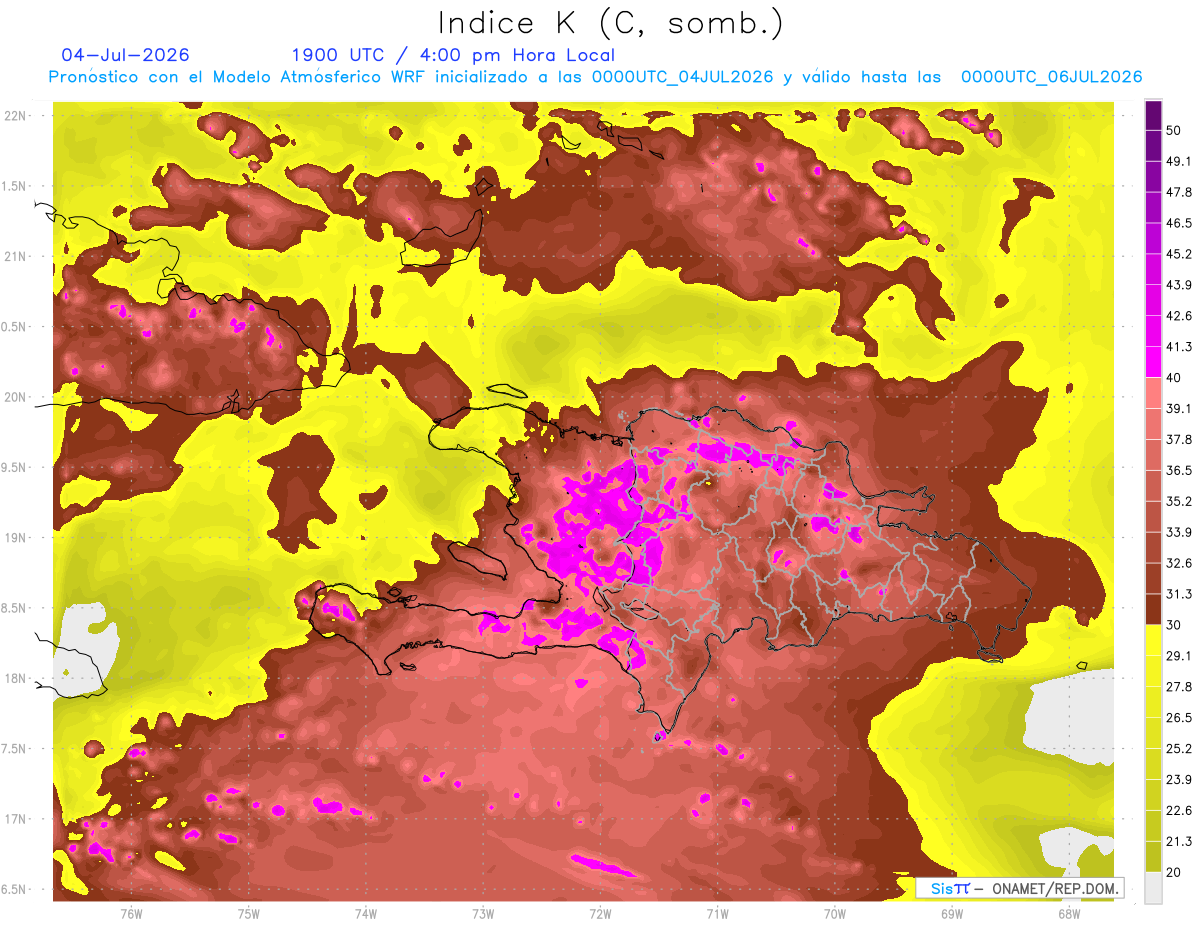Image resolution: width=1200 pixels, height=927 pixels.
Task: Click the title 'Indice K (C, somb.)'
Action: [x=610, y=24]
